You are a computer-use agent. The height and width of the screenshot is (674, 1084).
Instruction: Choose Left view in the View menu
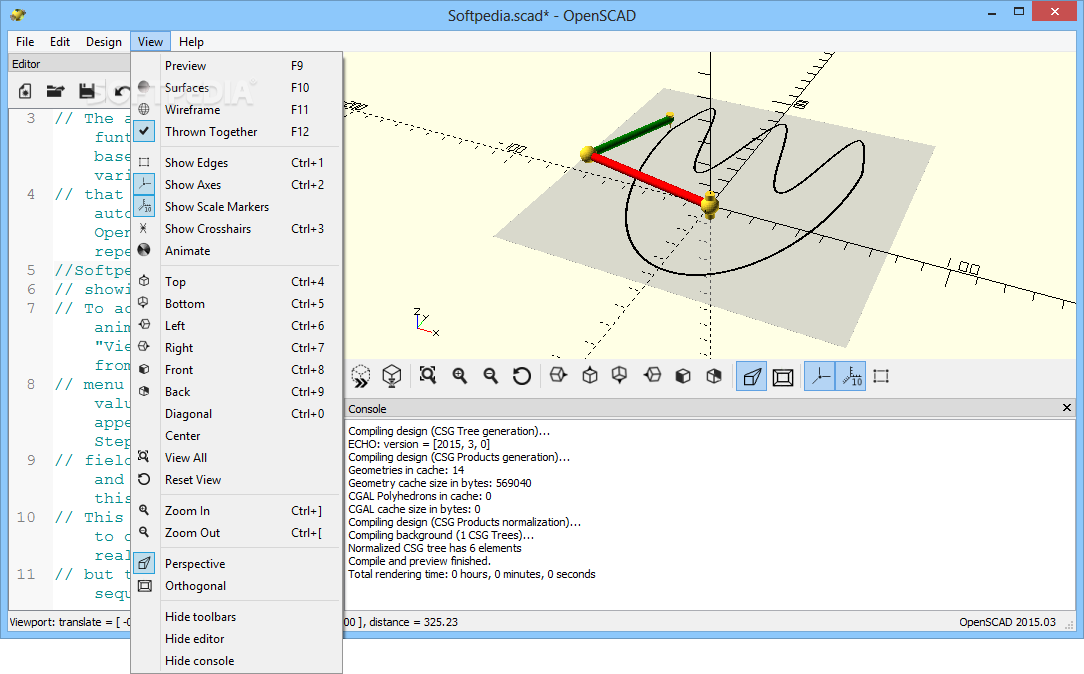tap(236, 326)
